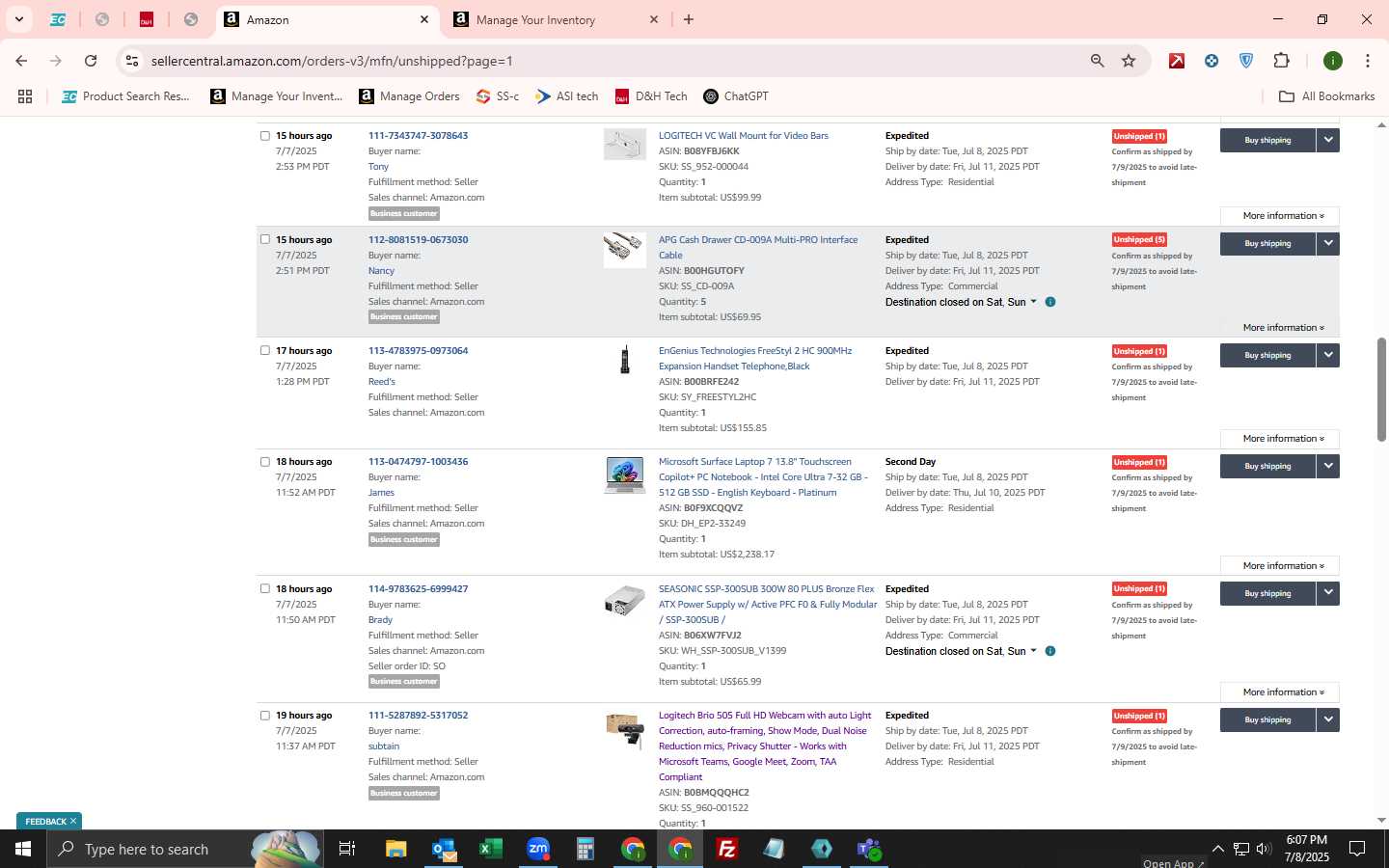Close the Manage Your Inventory tab
This screenshot has width=1389, height=868.
(654, 19)
